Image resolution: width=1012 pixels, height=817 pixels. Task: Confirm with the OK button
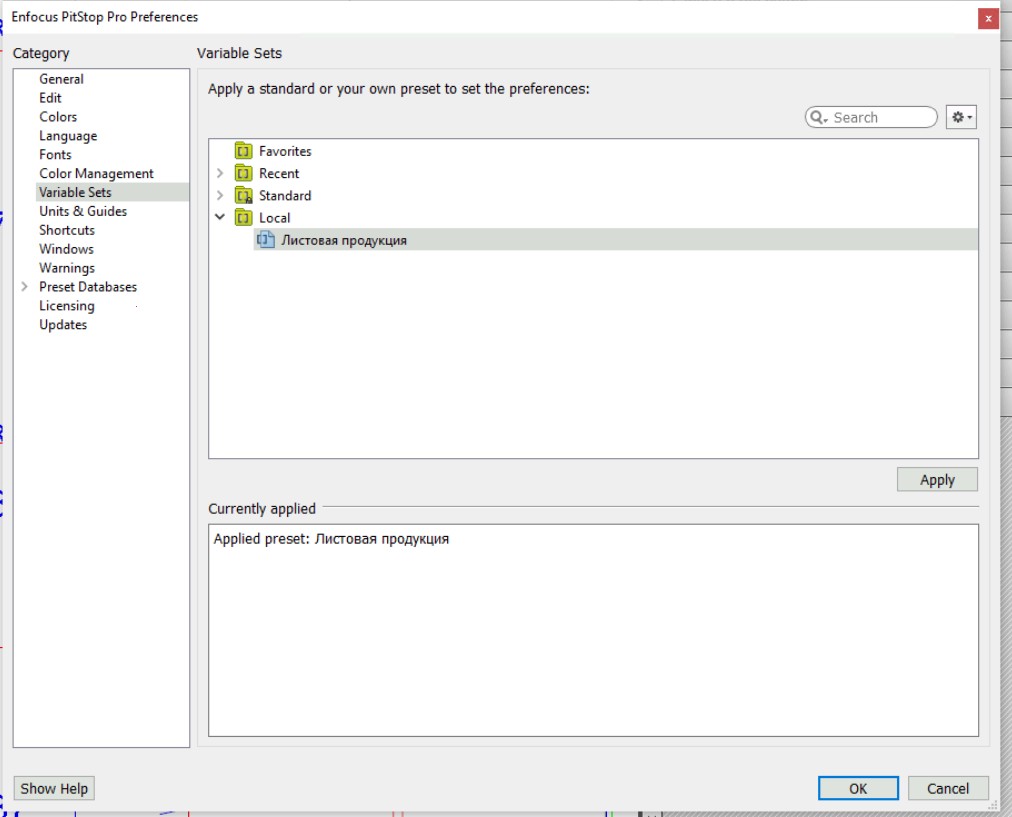[858, 788]
